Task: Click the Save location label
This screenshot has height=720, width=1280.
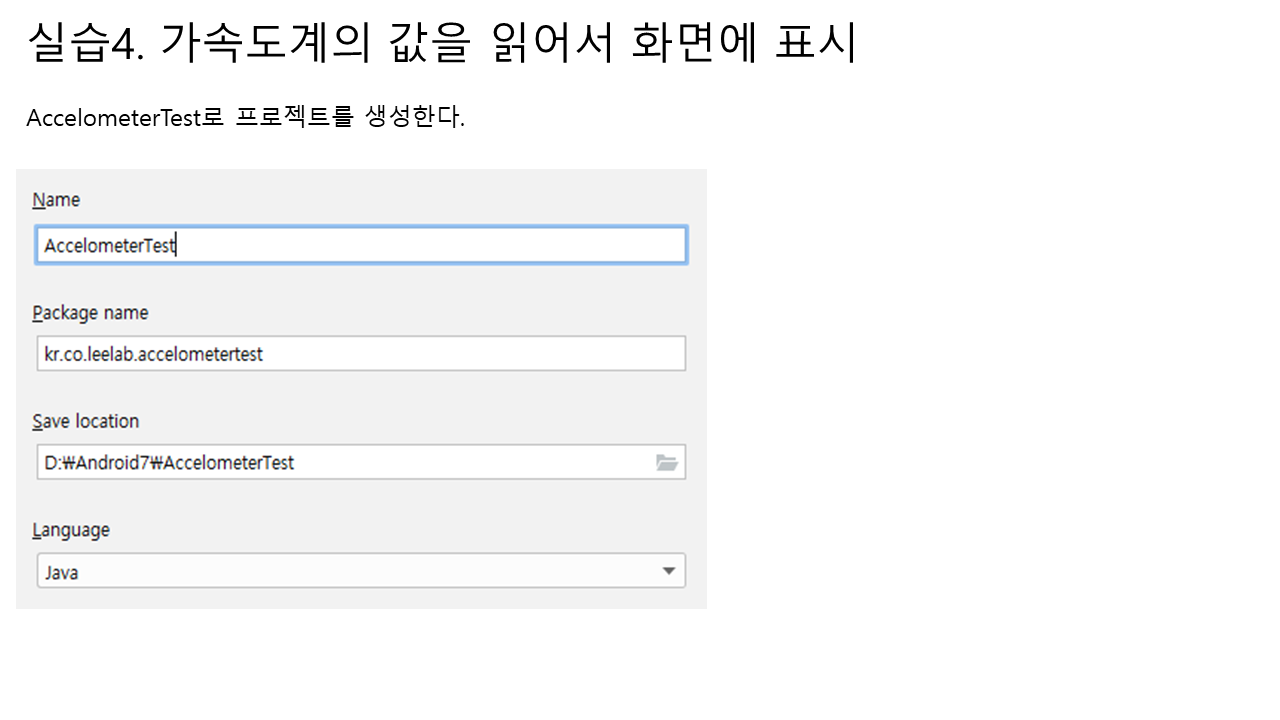Action: [85, 421]
